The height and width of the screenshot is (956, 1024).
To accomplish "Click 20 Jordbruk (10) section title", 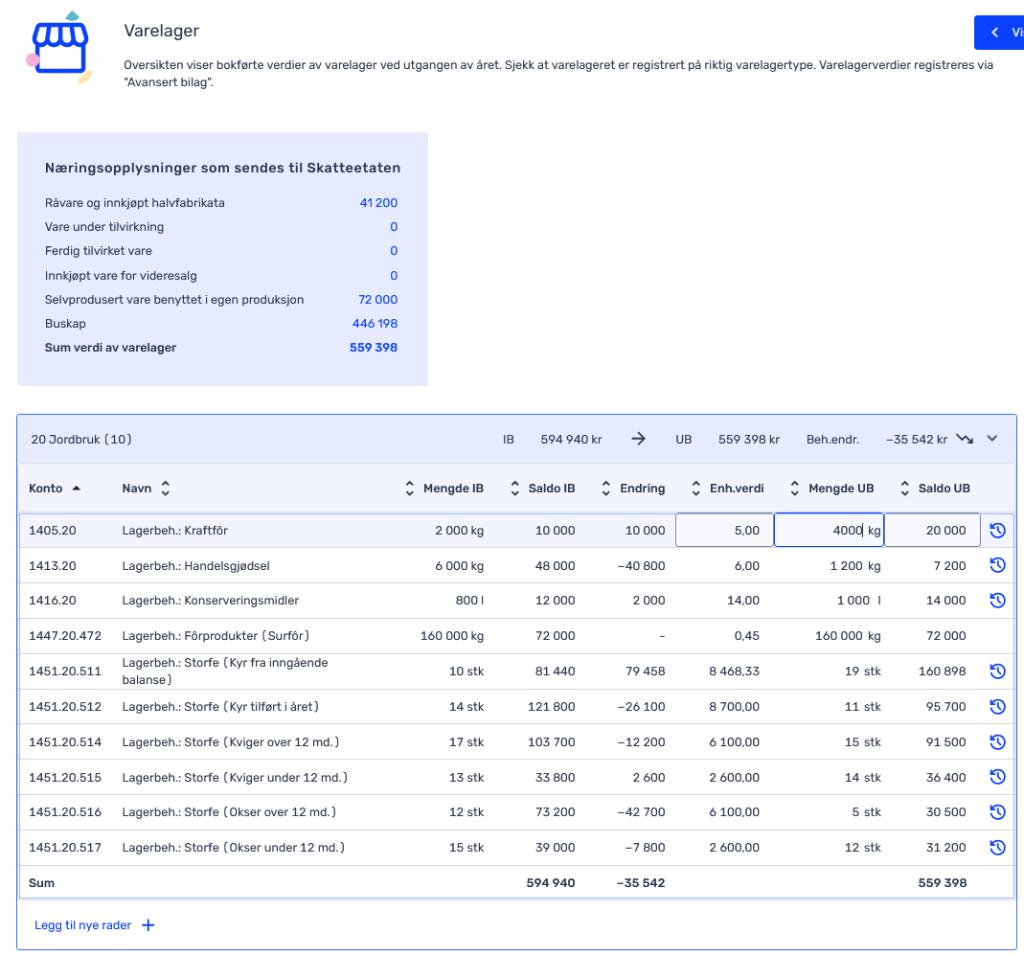I will tap(81, 439).
